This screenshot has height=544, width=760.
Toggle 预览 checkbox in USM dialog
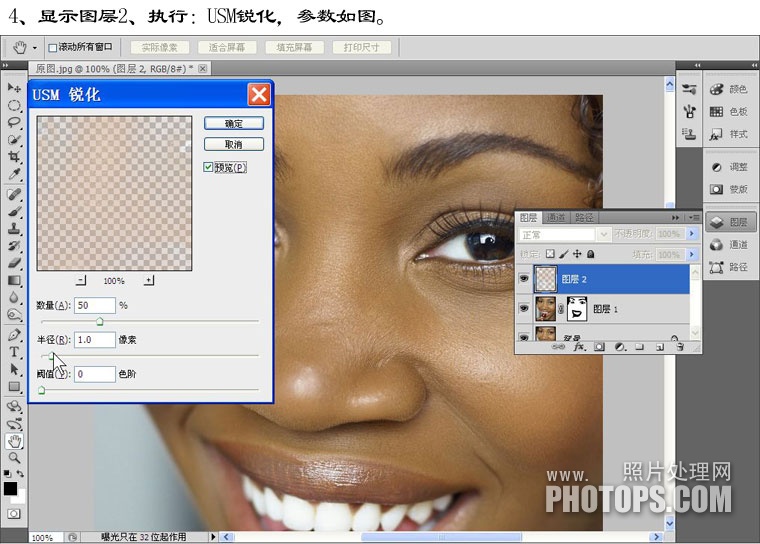208,167
